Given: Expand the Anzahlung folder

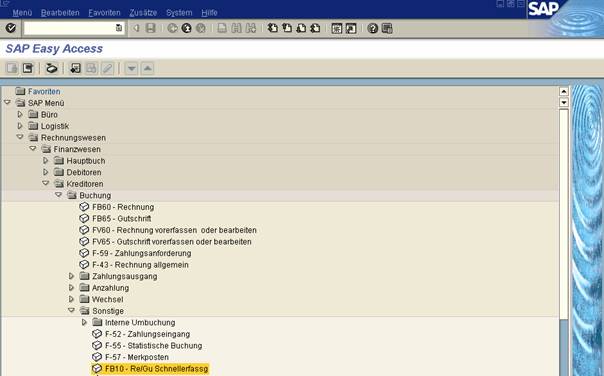Looking at the screenshot, I should (x=71, y=287).
